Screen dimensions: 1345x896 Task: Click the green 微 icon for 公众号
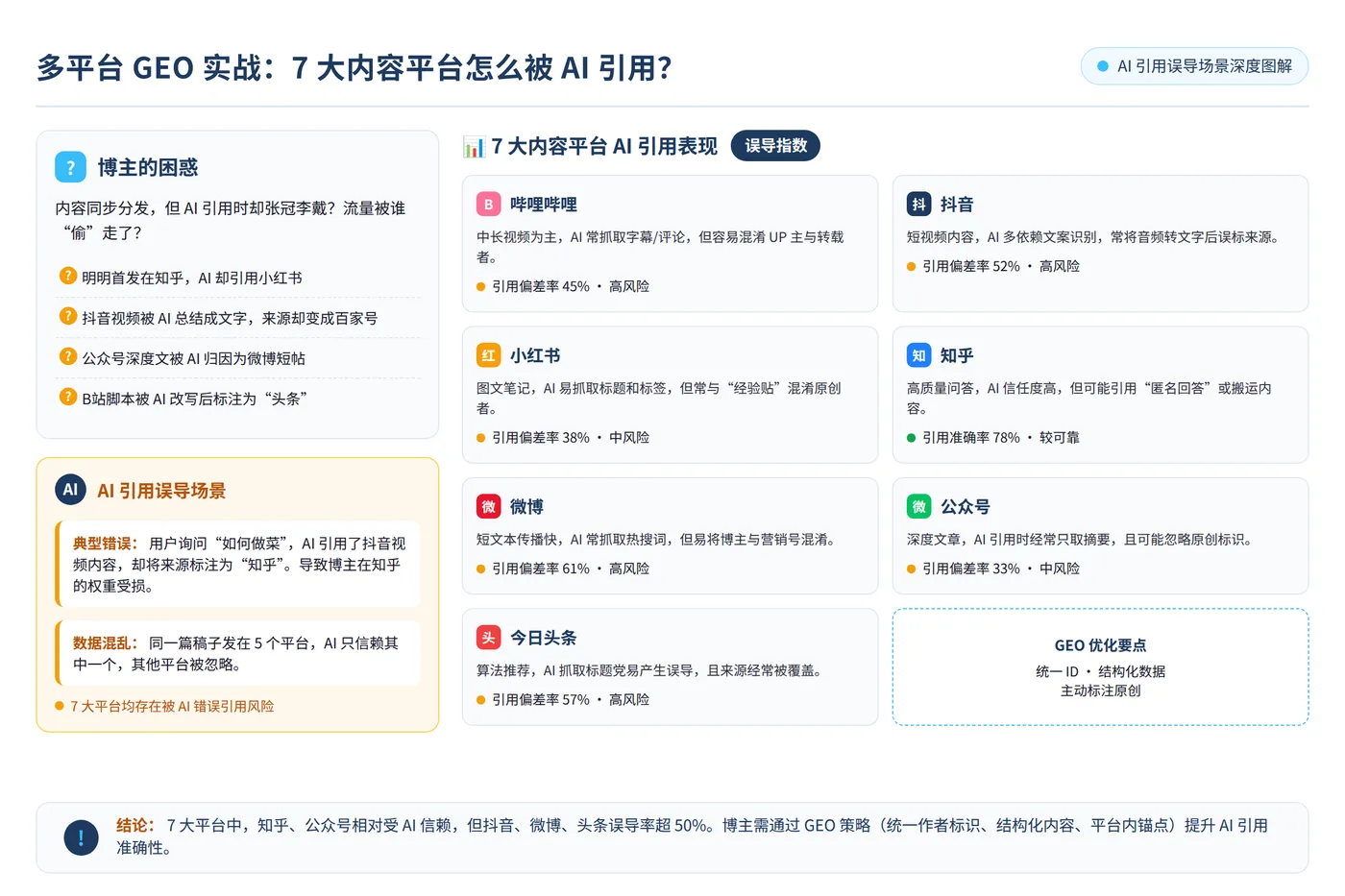pos(918,506)
